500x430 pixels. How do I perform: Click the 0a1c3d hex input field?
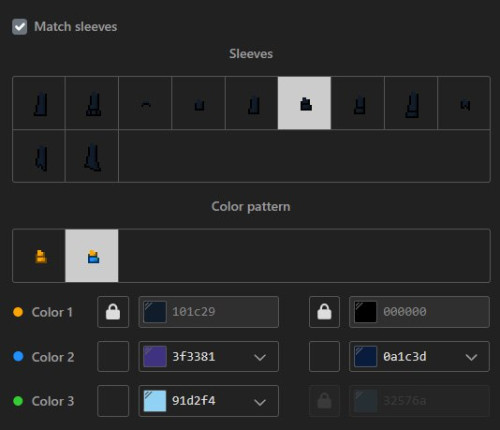coord(419,356)
